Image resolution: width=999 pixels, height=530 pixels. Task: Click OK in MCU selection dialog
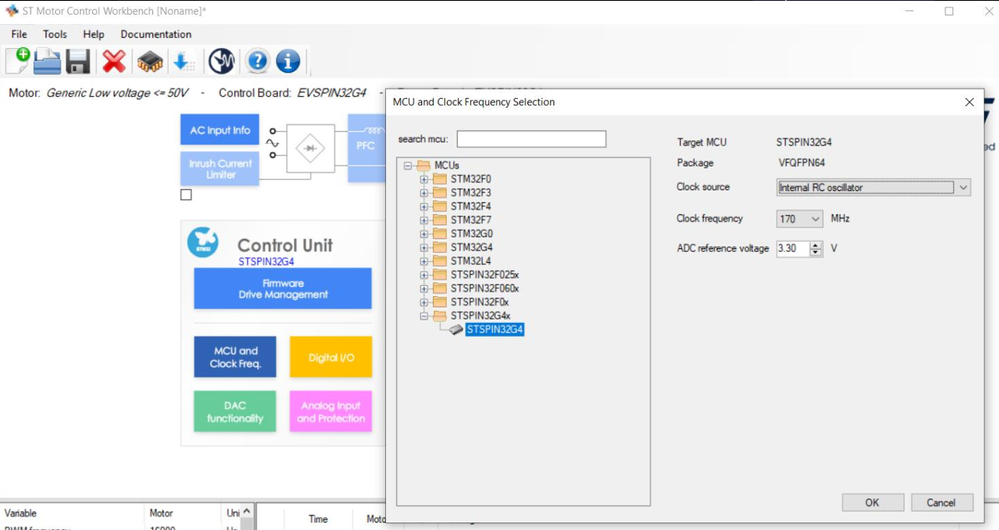click(872, 503)
